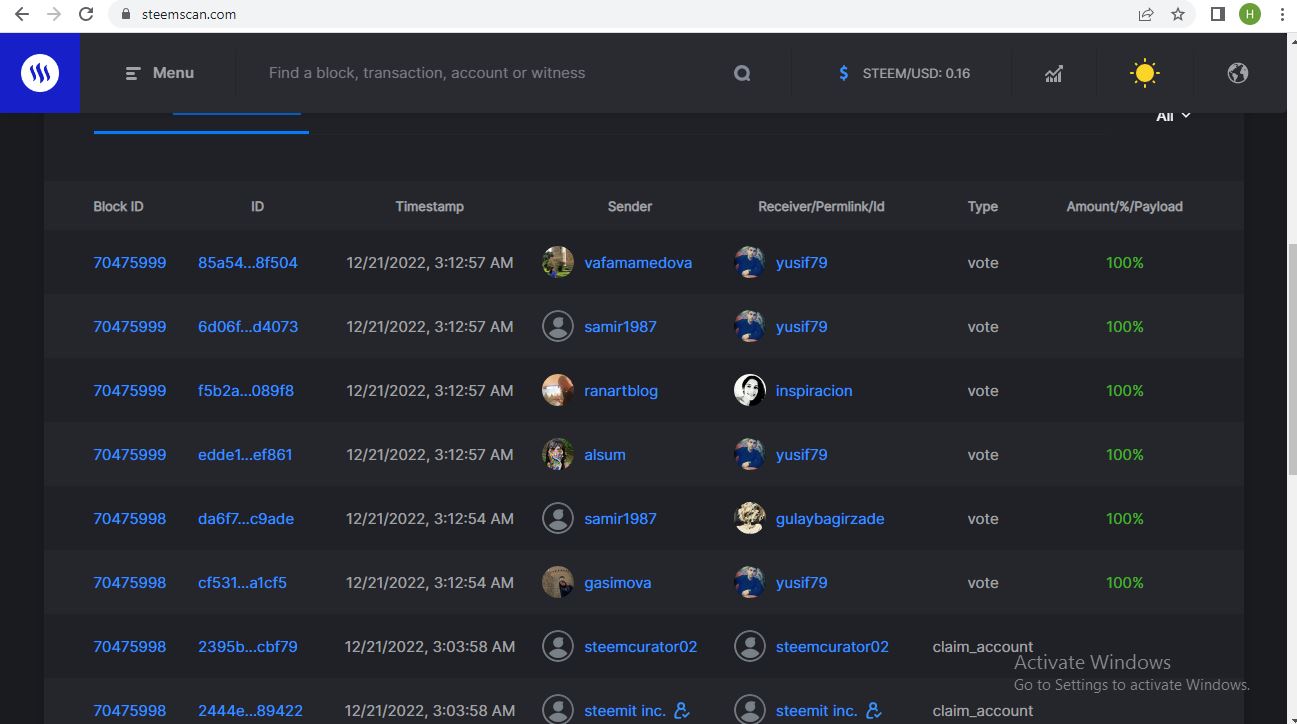Open sender steemit inc. profile
This screenshot has height=724, width=1297.
coord(625,711)
